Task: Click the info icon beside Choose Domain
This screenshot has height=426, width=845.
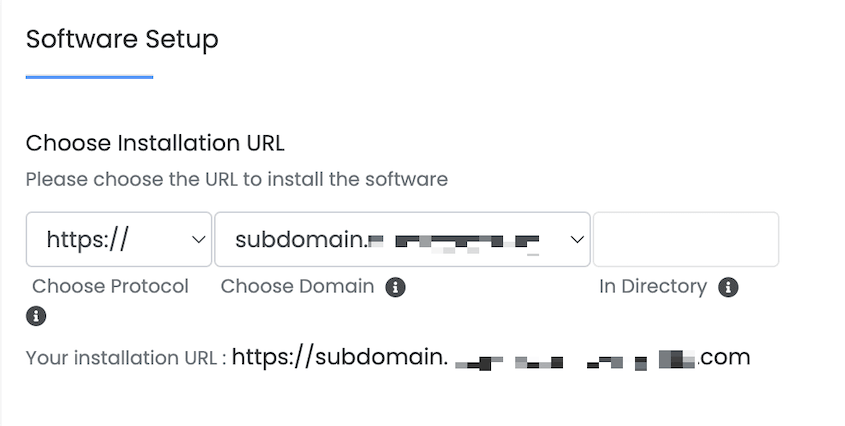Action: (396, 287)
